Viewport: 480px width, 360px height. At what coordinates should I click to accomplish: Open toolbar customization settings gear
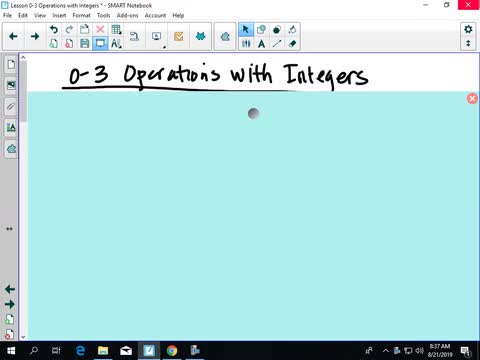(468, 29)
